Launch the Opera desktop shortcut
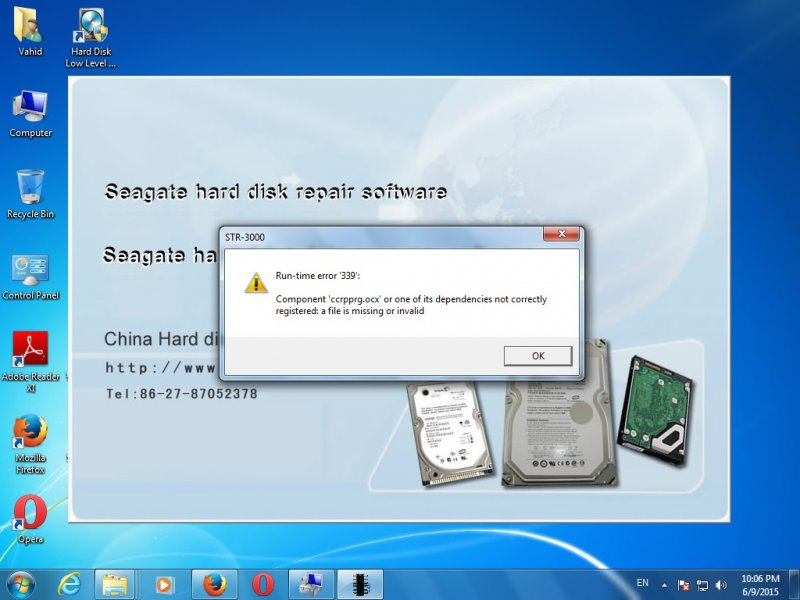Viewport: 800px width, 600px height. tap(30, 518)
